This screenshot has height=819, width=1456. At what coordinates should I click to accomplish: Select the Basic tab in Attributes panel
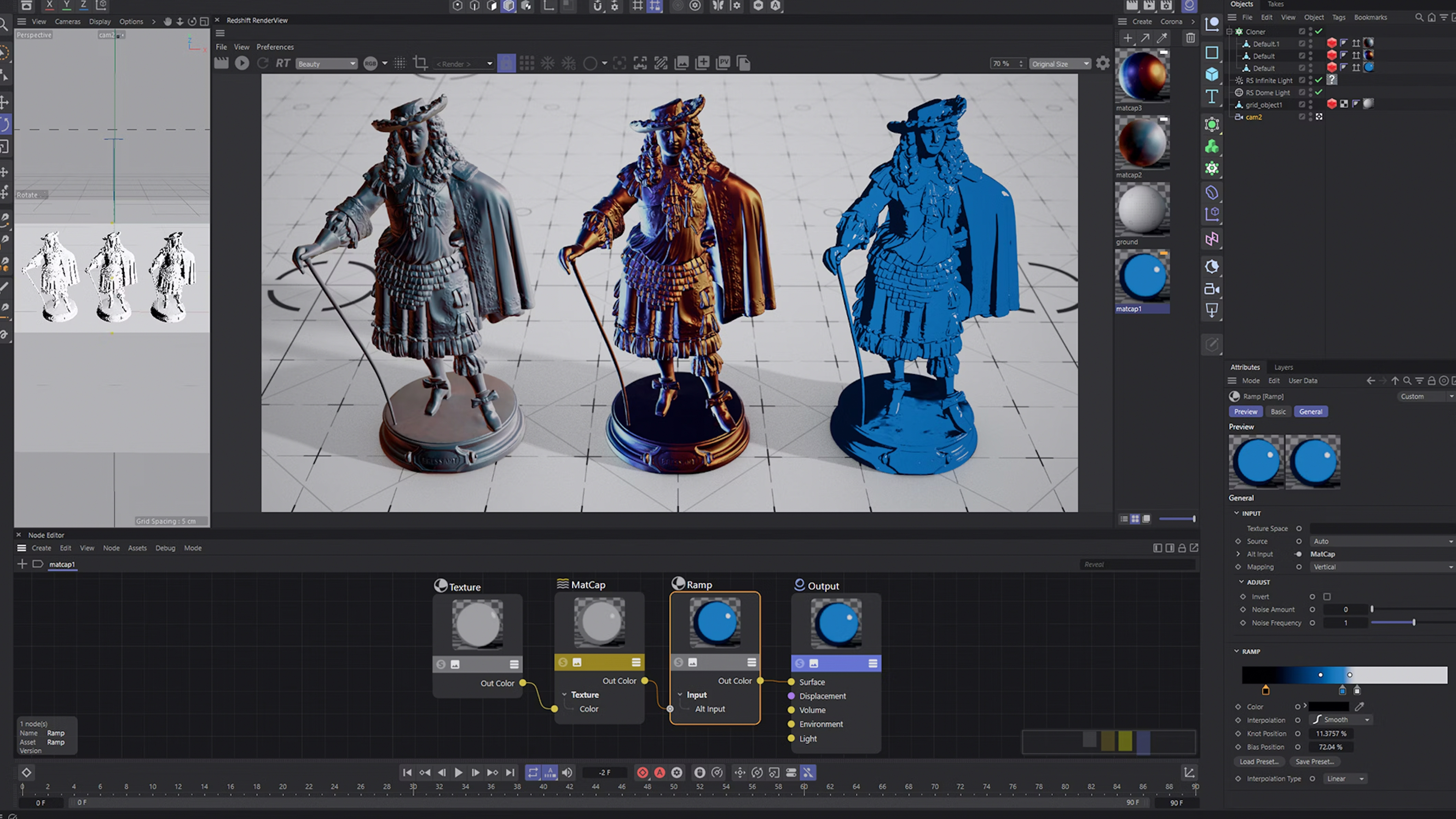point(1279,411)
